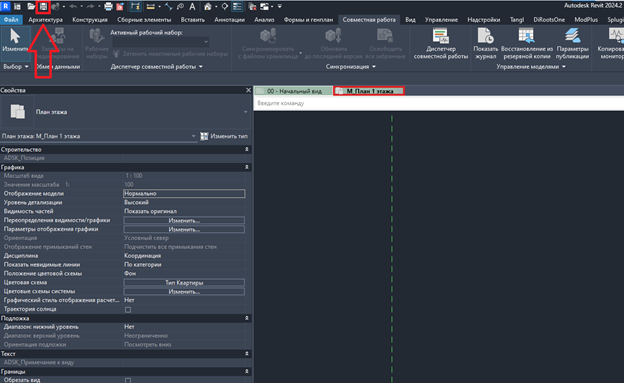Click the Open folder icon in quick access toolbar

[31, 6]
